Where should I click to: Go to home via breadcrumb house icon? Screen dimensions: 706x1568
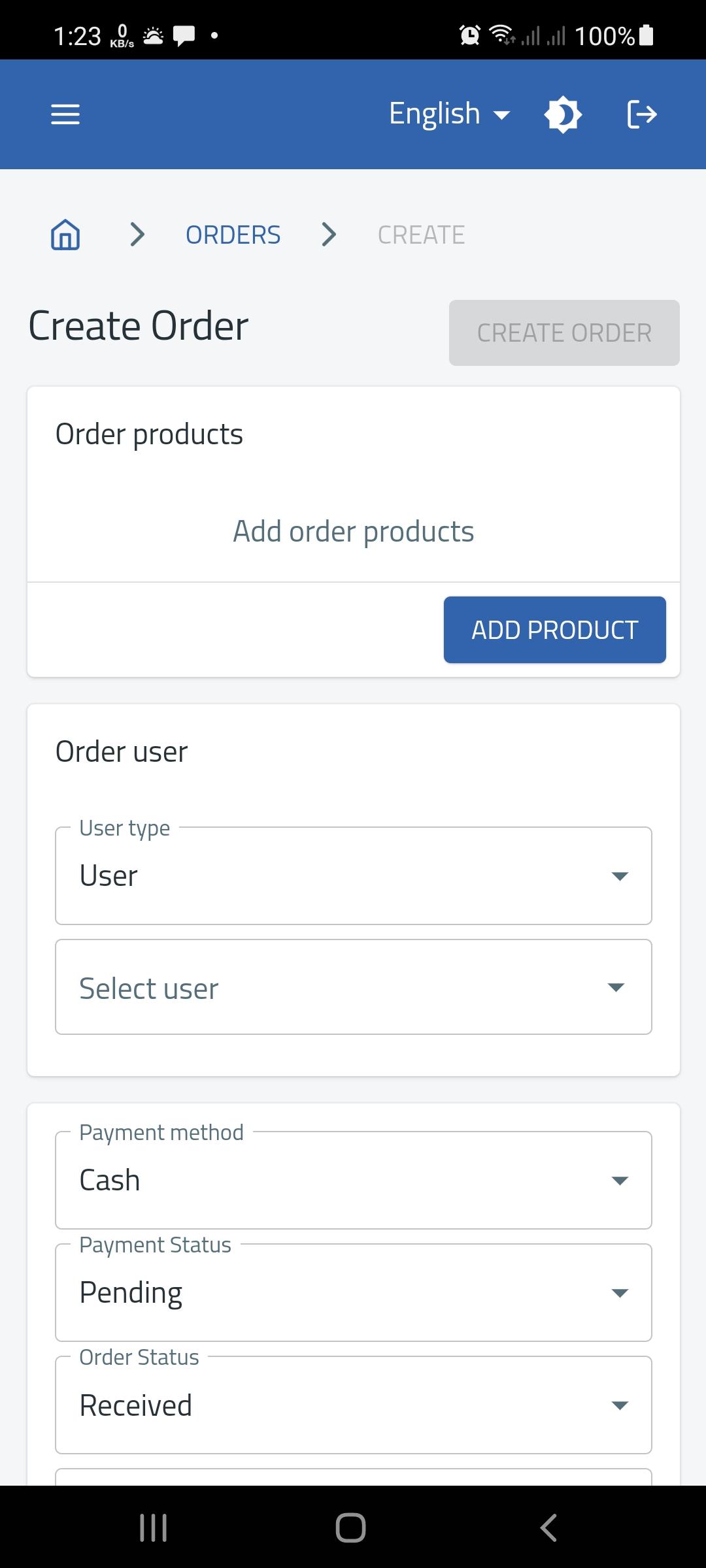(x=65, y=235)
